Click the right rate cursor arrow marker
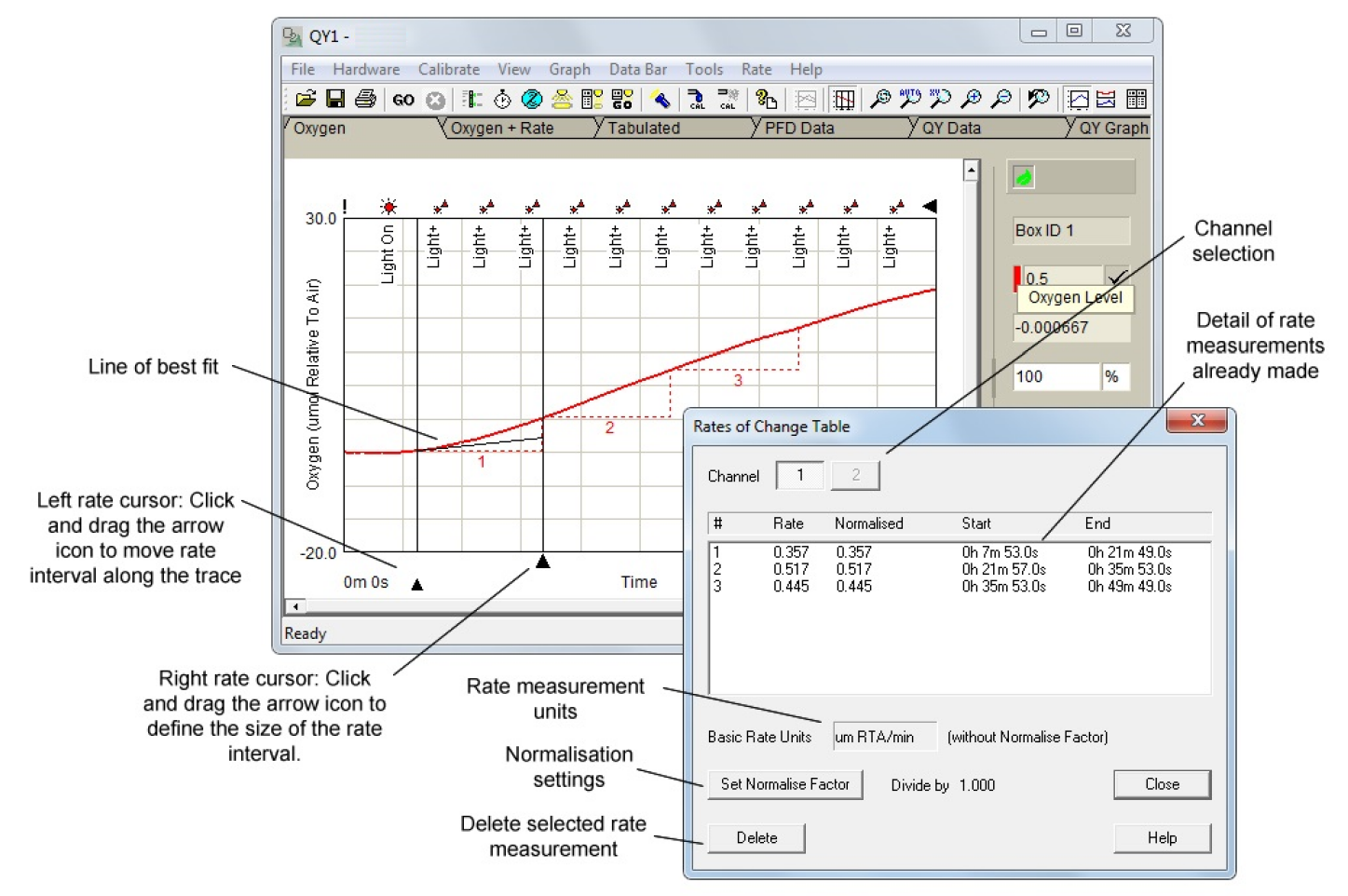 [542, 562]
